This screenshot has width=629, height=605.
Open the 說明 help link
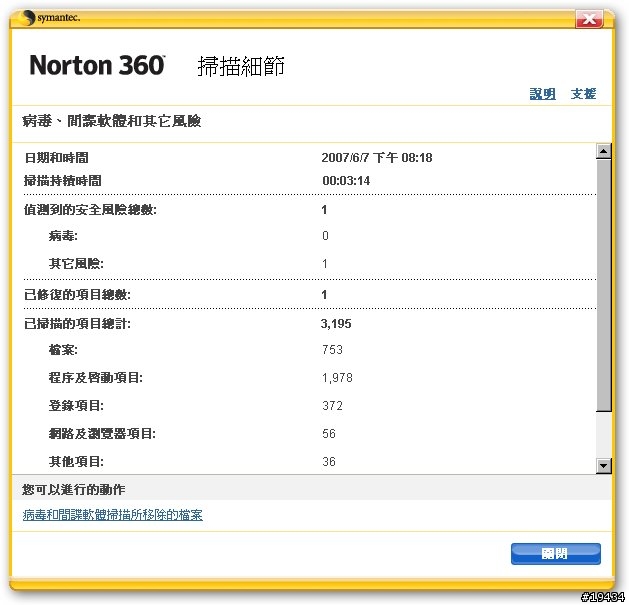(x=542, y=94)
